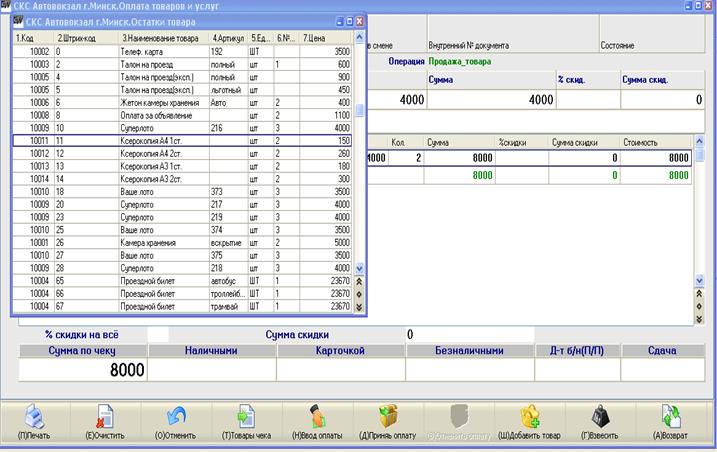
Task: Click the Сумма по чеку value 8000
Action: point(82,370)
